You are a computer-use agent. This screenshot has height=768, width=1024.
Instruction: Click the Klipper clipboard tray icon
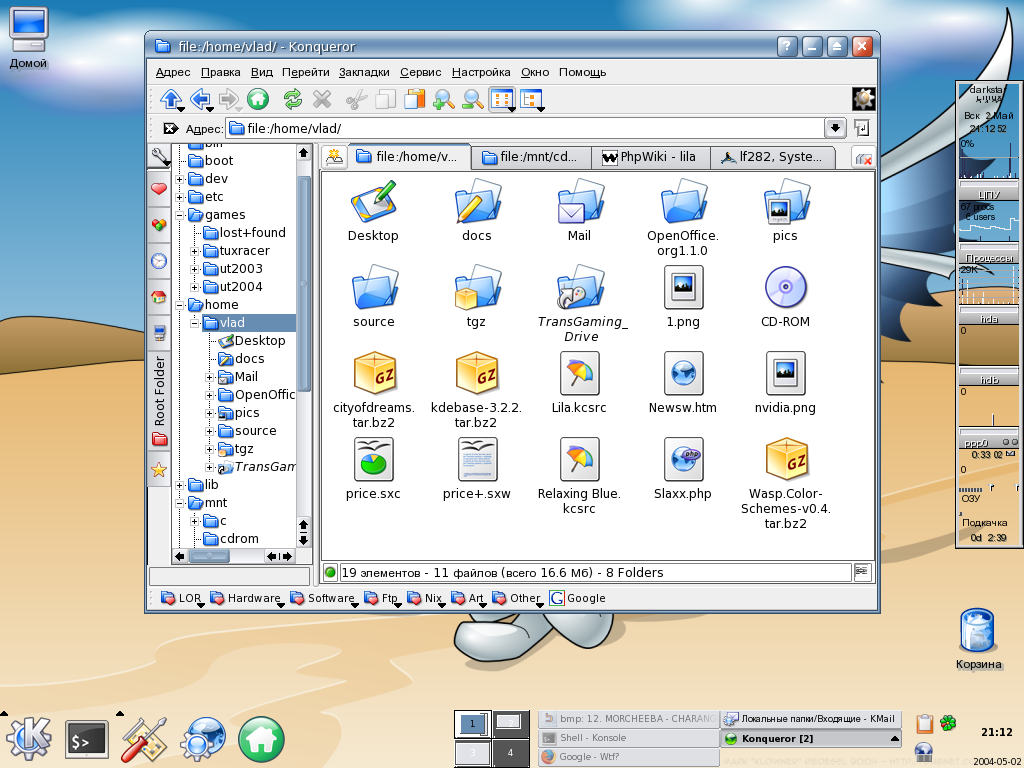[924, 723]
